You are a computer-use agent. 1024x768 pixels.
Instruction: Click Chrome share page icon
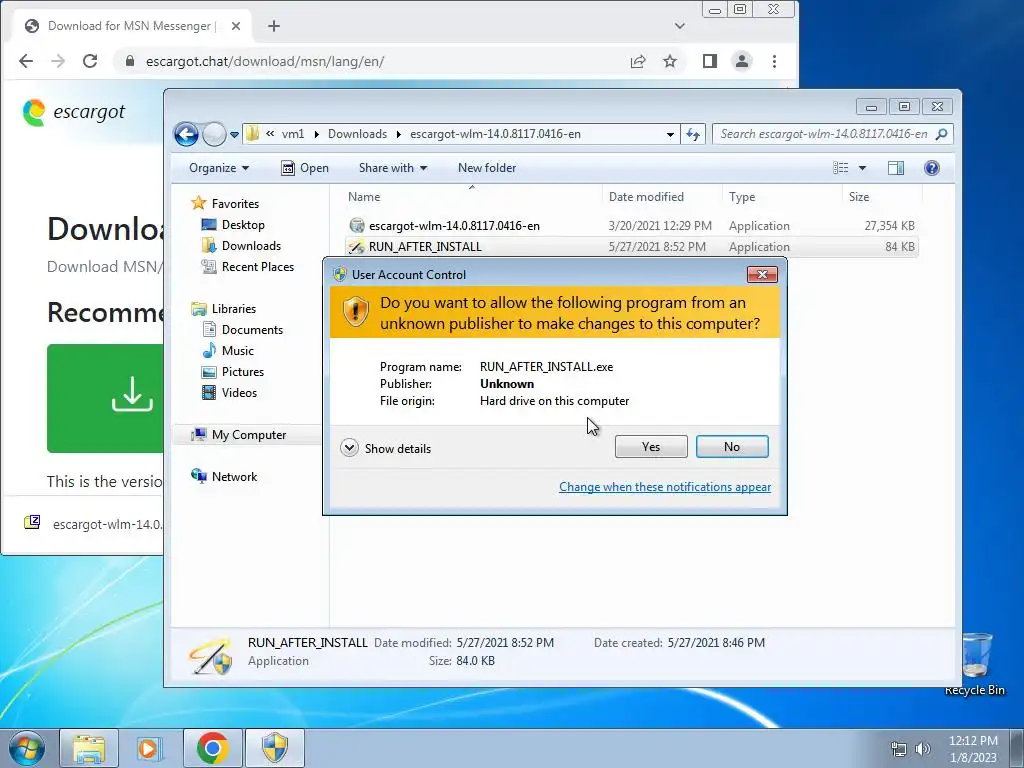tap(638, 61)
